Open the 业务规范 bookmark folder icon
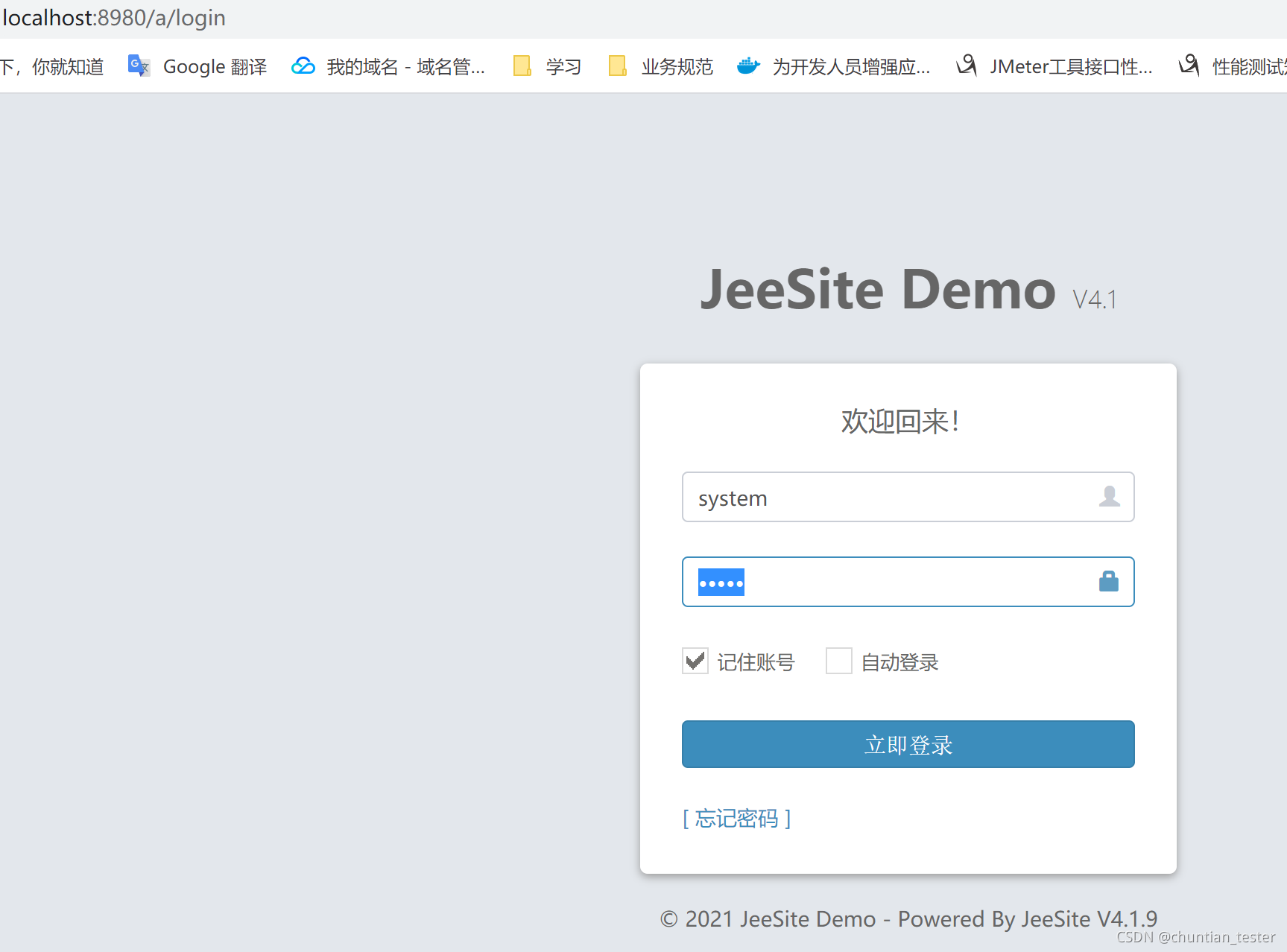 (618, 66)
